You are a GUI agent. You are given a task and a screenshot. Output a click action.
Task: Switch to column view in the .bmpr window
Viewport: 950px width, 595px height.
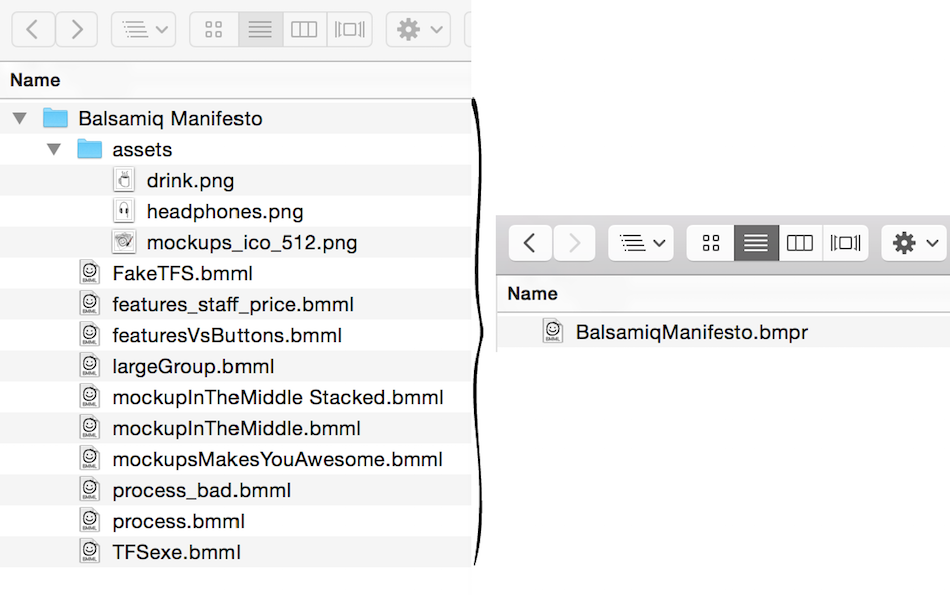point(800,243)
